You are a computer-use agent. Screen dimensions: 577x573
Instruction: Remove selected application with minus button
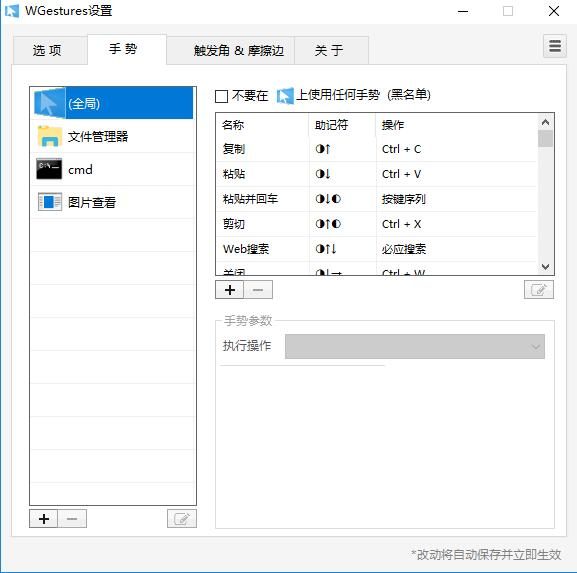click(72, 519)
